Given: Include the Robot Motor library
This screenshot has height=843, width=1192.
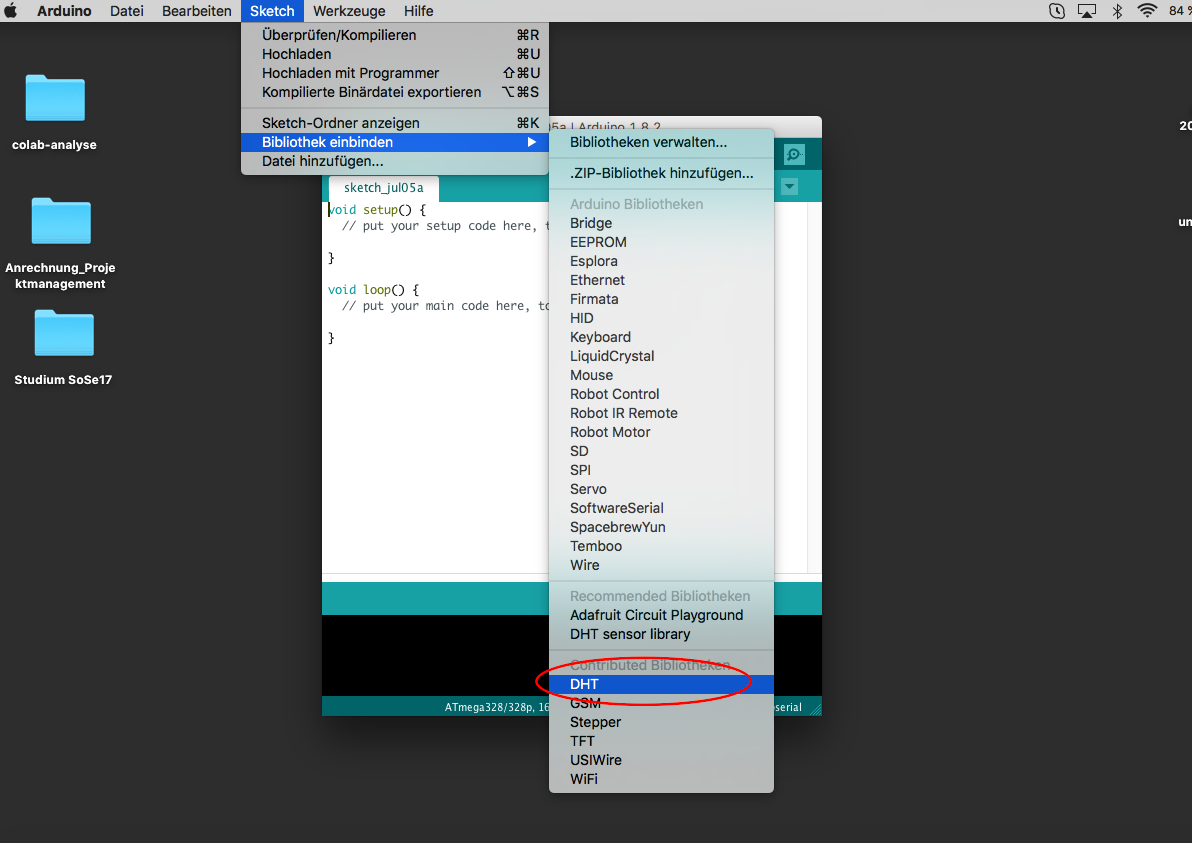Looking at the screenshot, I should (661, 433).
